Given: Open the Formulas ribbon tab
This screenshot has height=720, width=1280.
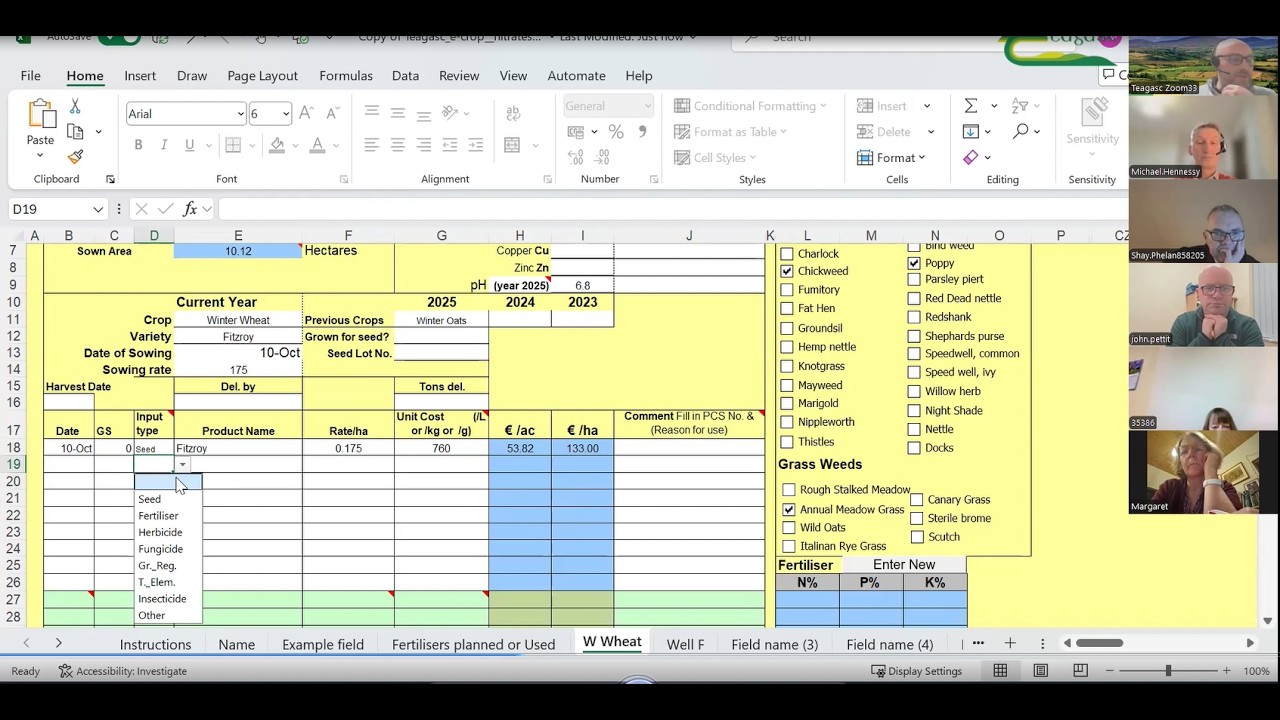Looking at the screenshot, I should coord(345,76).
